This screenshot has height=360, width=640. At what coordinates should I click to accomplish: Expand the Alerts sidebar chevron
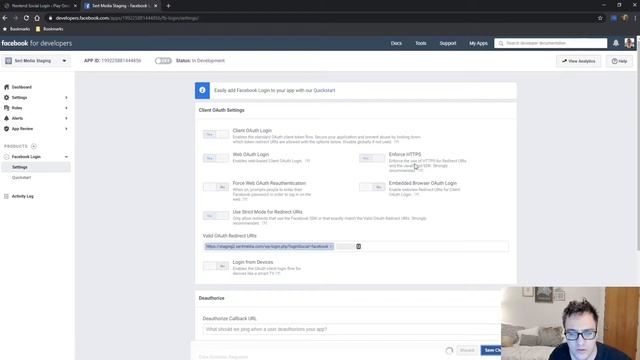[66, 118]
